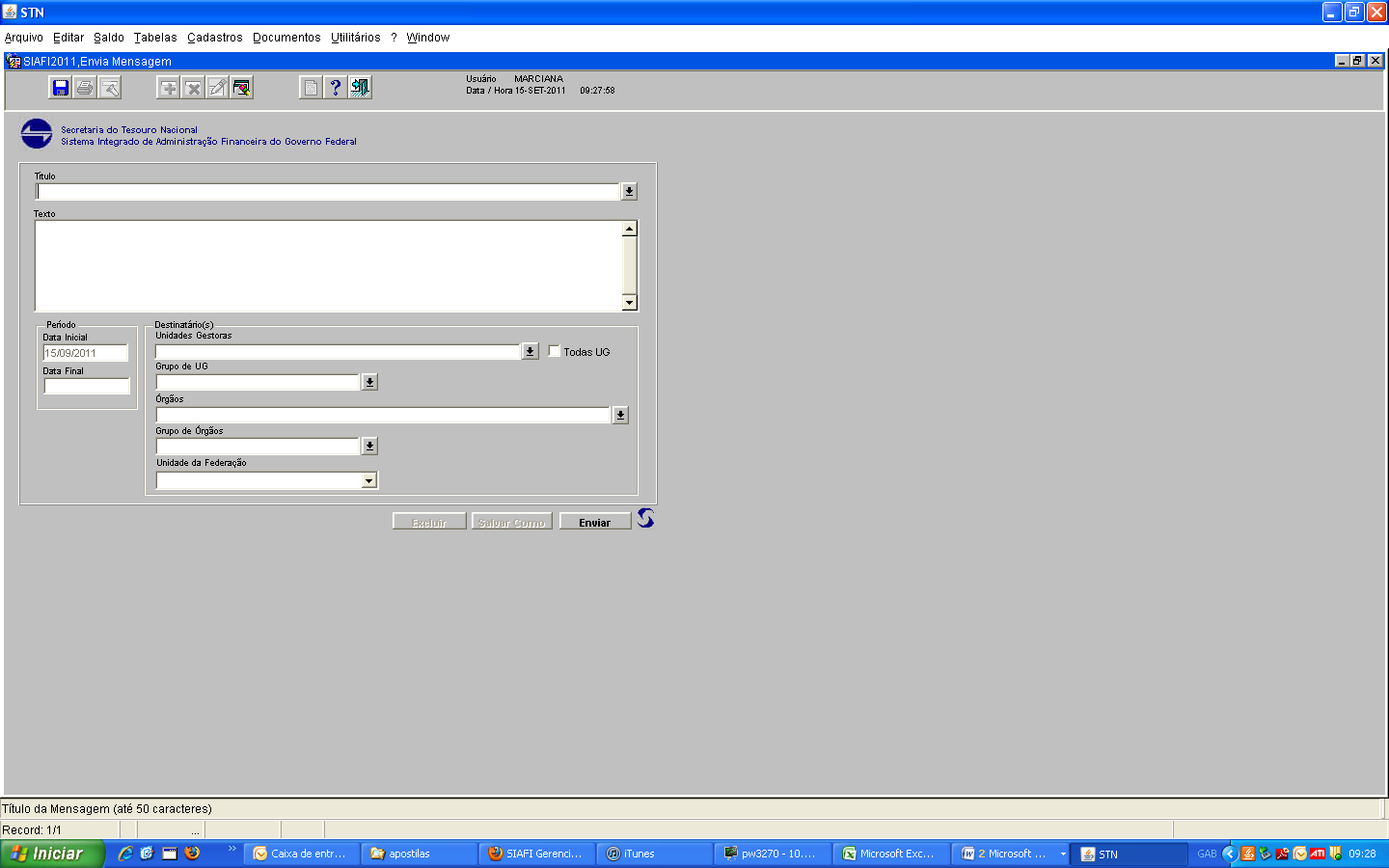
Task: Click the Enviar button
Action: (x=595, y=522)
